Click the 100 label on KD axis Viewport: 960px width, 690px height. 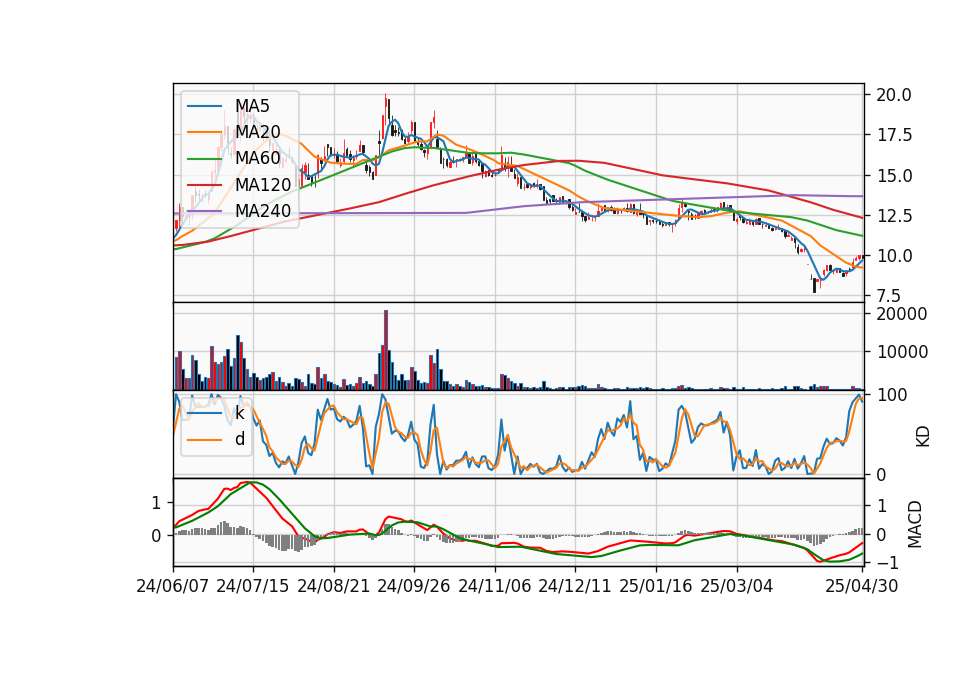892,395
